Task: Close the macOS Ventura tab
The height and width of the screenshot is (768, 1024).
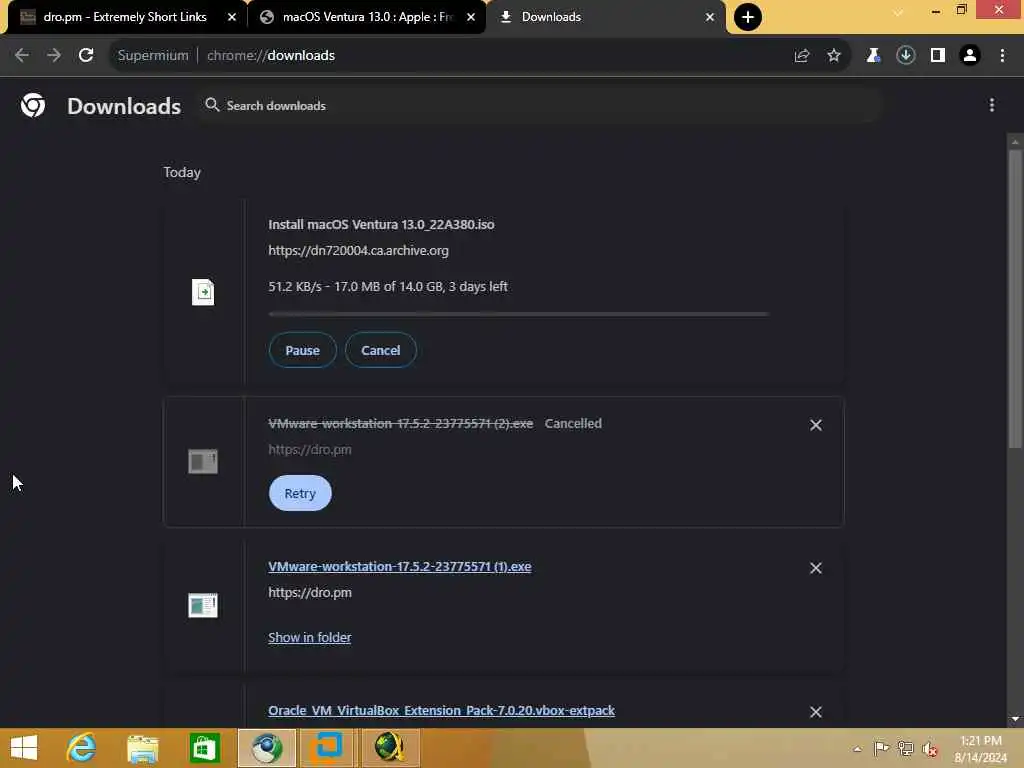Action: tap(471, 17)
